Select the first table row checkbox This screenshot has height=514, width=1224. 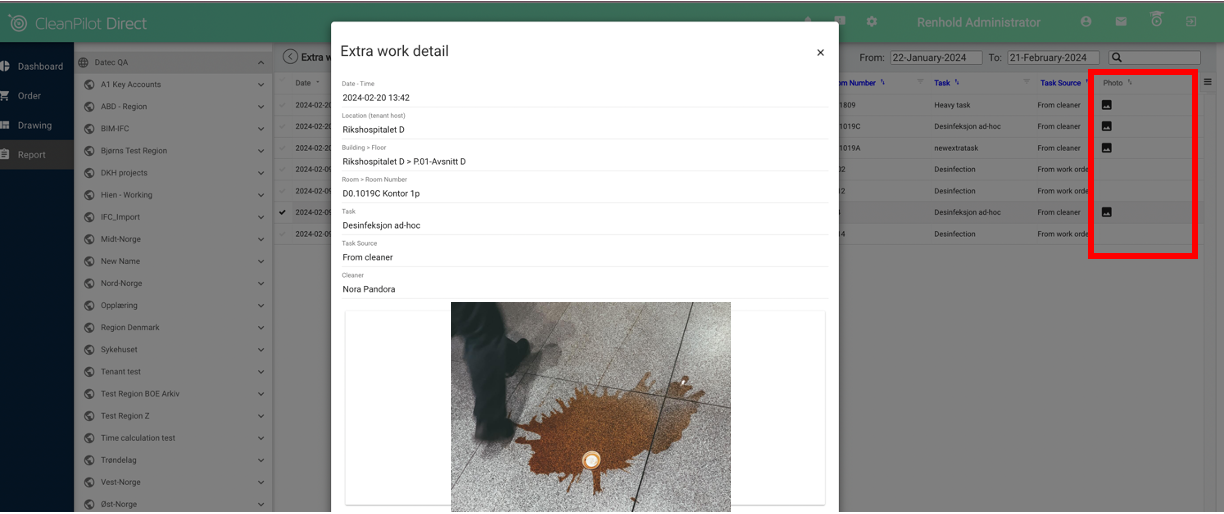coord(282,105)
